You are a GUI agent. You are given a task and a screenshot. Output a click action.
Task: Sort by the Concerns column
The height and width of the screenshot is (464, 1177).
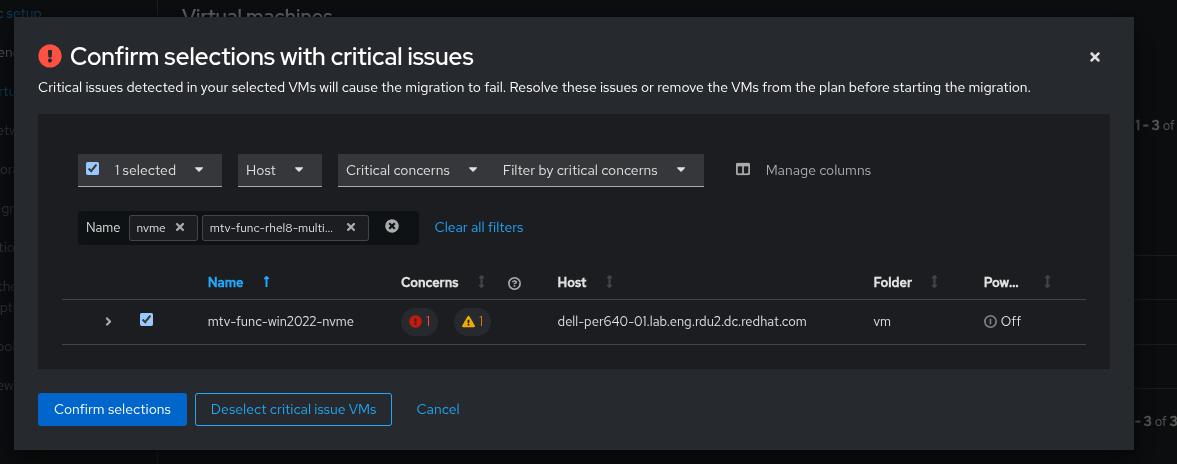coord(481,283)
